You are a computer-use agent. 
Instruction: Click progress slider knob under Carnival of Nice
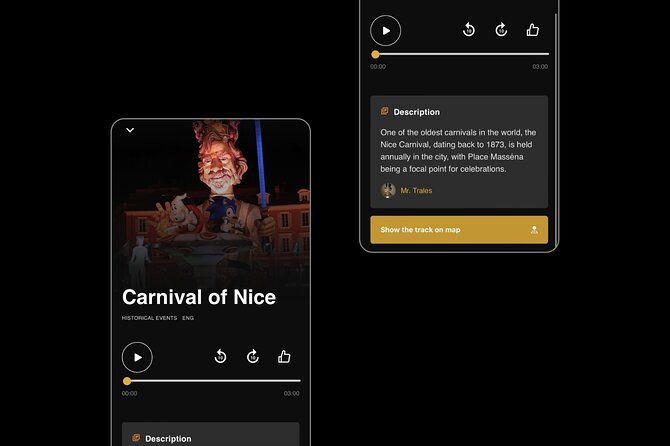click(x=127, y=381)
